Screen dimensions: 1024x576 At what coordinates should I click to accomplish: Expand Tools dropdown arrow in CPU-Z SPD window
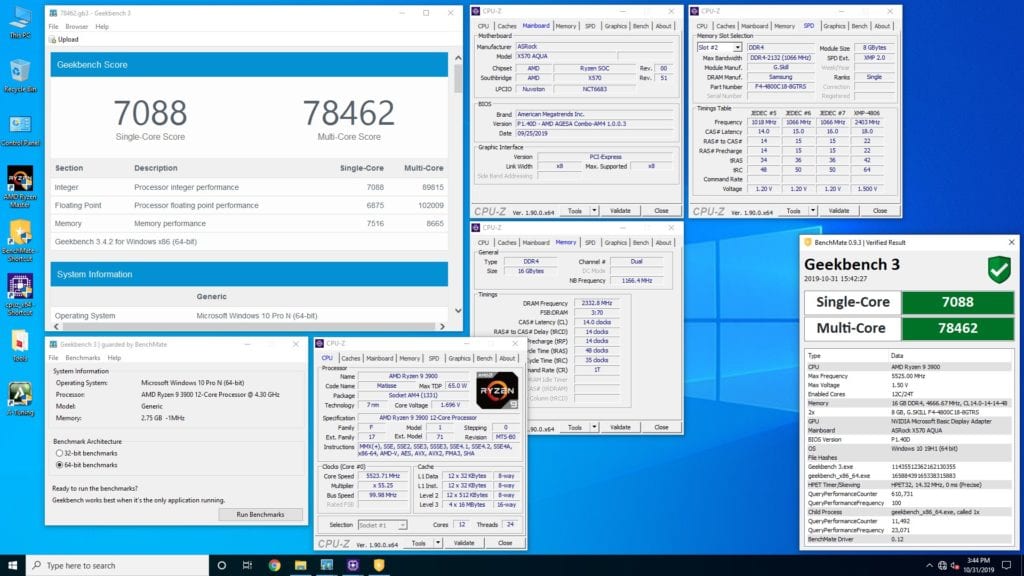[813, 211]
